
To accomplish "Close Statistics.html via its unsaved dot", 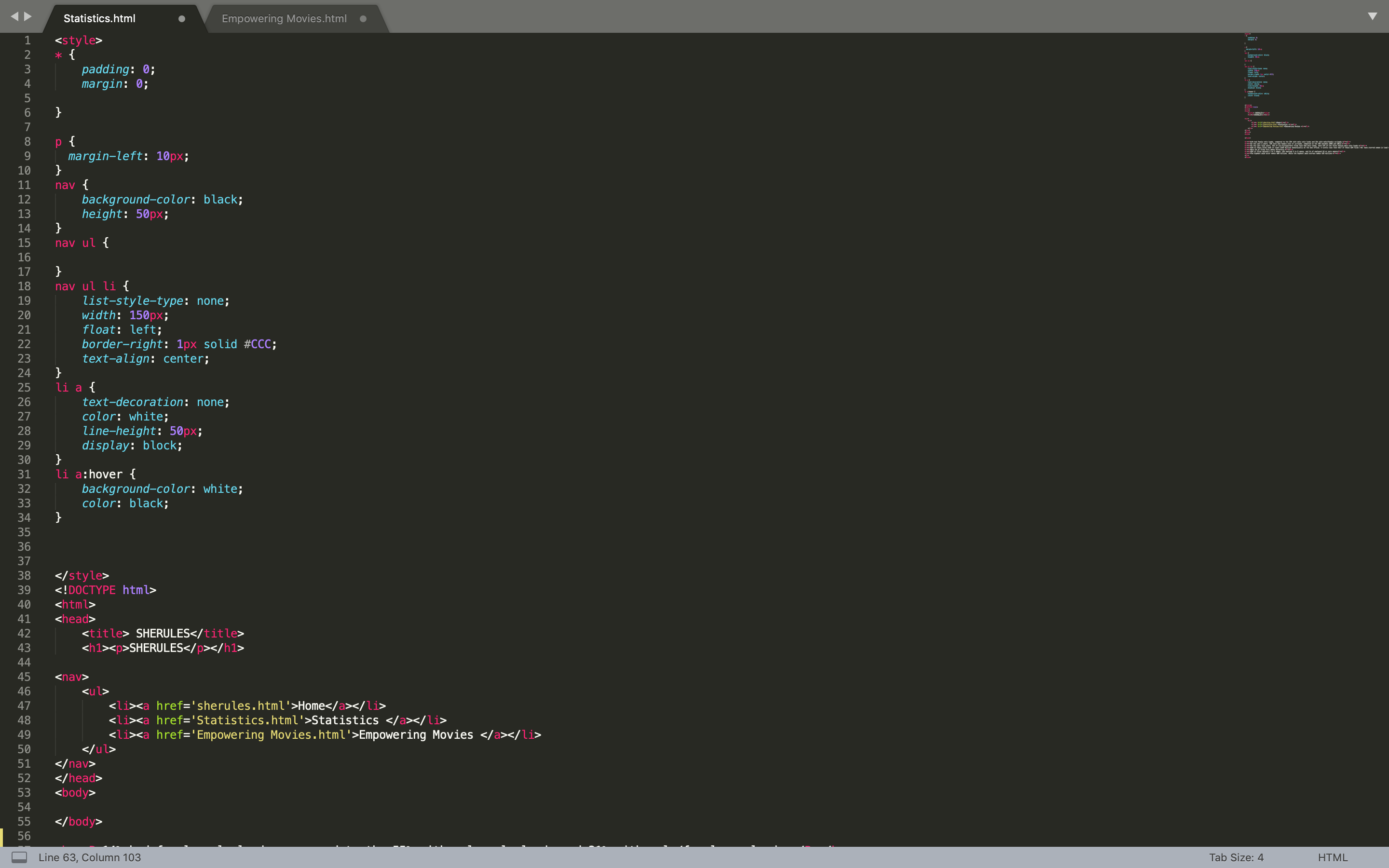I will [x=182, y=18].
